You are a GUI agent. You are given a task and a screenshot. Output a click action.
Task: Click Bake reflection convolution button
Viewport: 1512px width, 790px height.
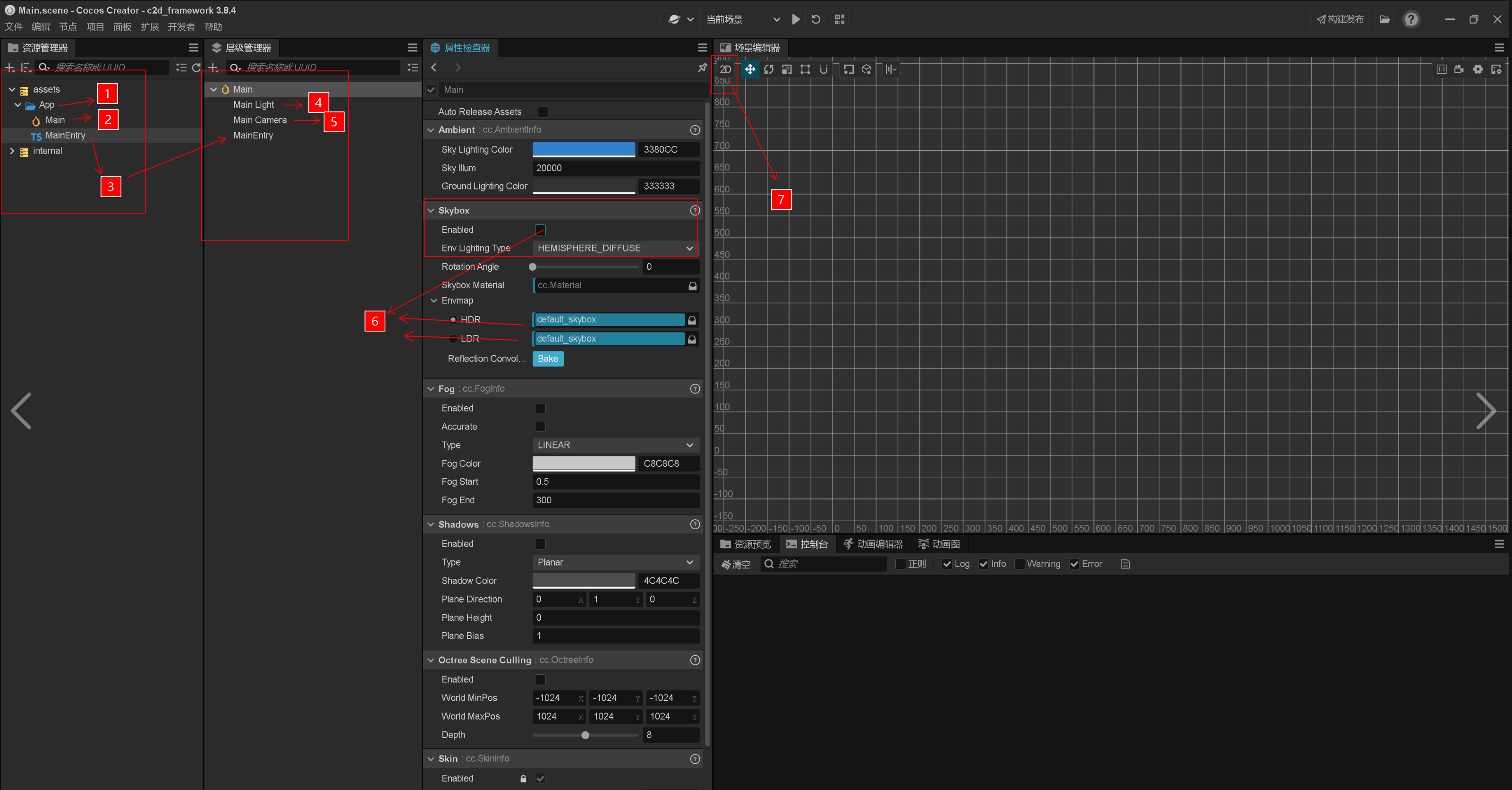pyautogui.click(x=549, y=358)
